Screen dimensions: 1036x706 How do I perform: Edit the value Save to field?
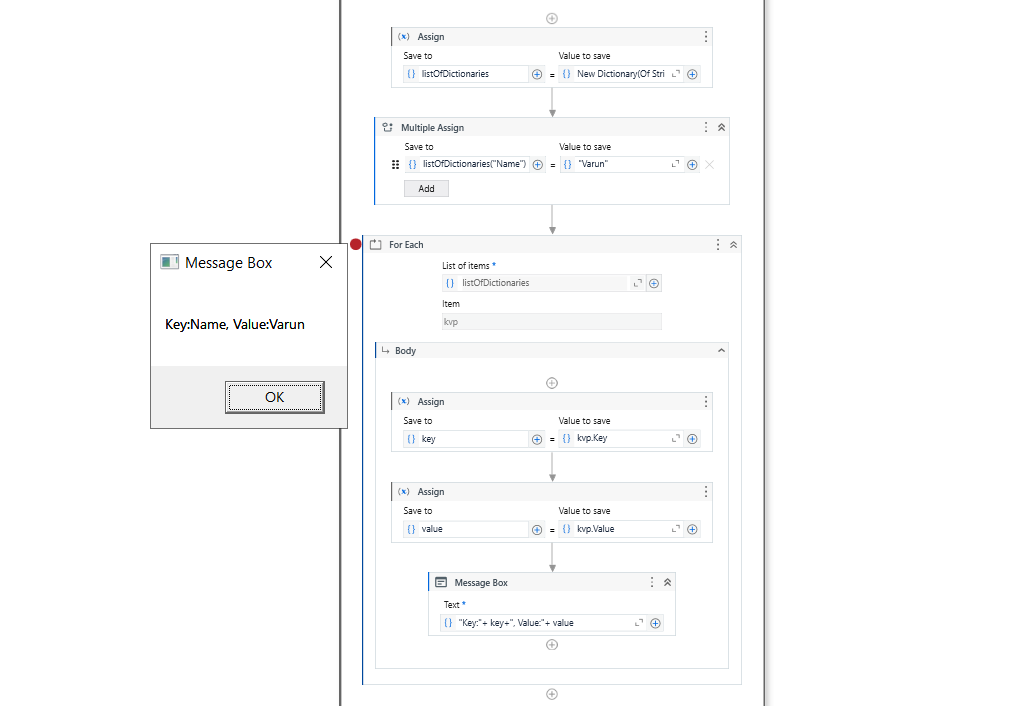[x=466, y=529]
